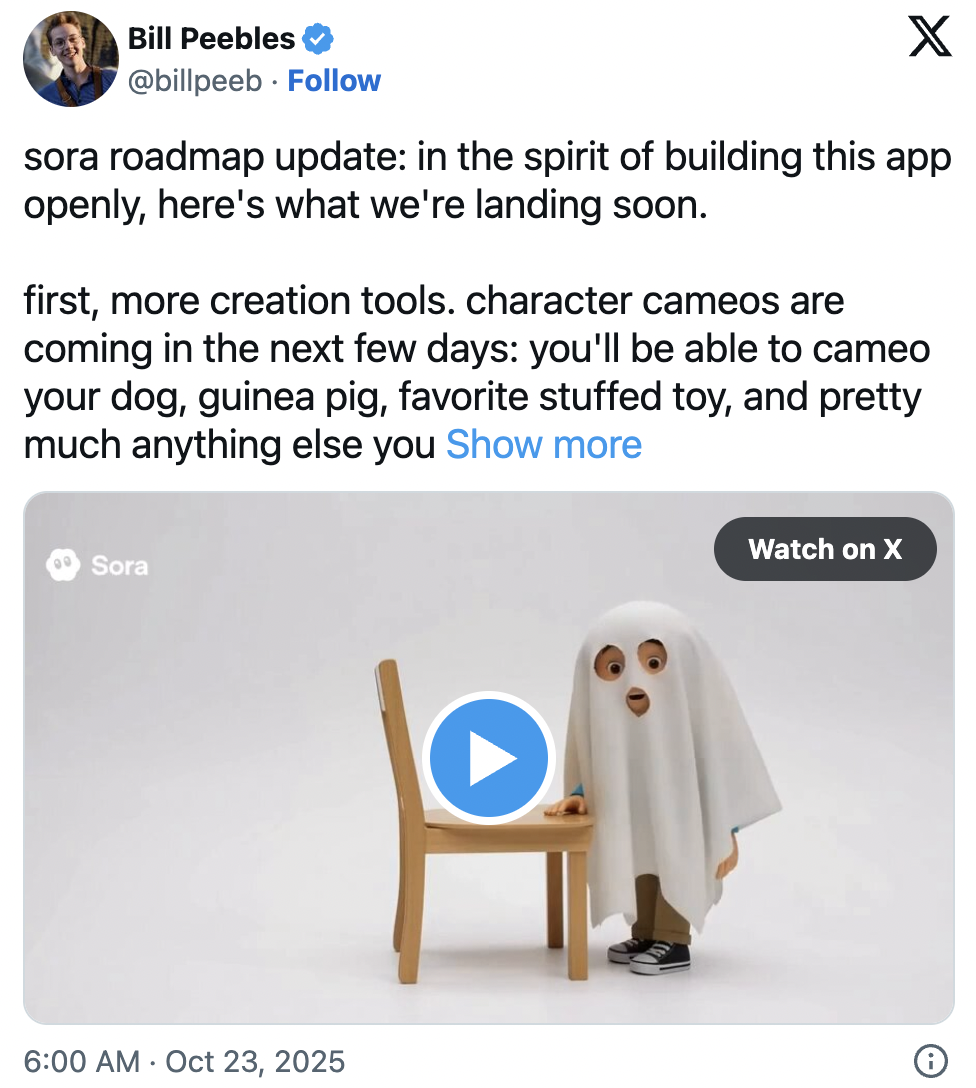Open Bill Peebles' profile avatar

[70, 59]
